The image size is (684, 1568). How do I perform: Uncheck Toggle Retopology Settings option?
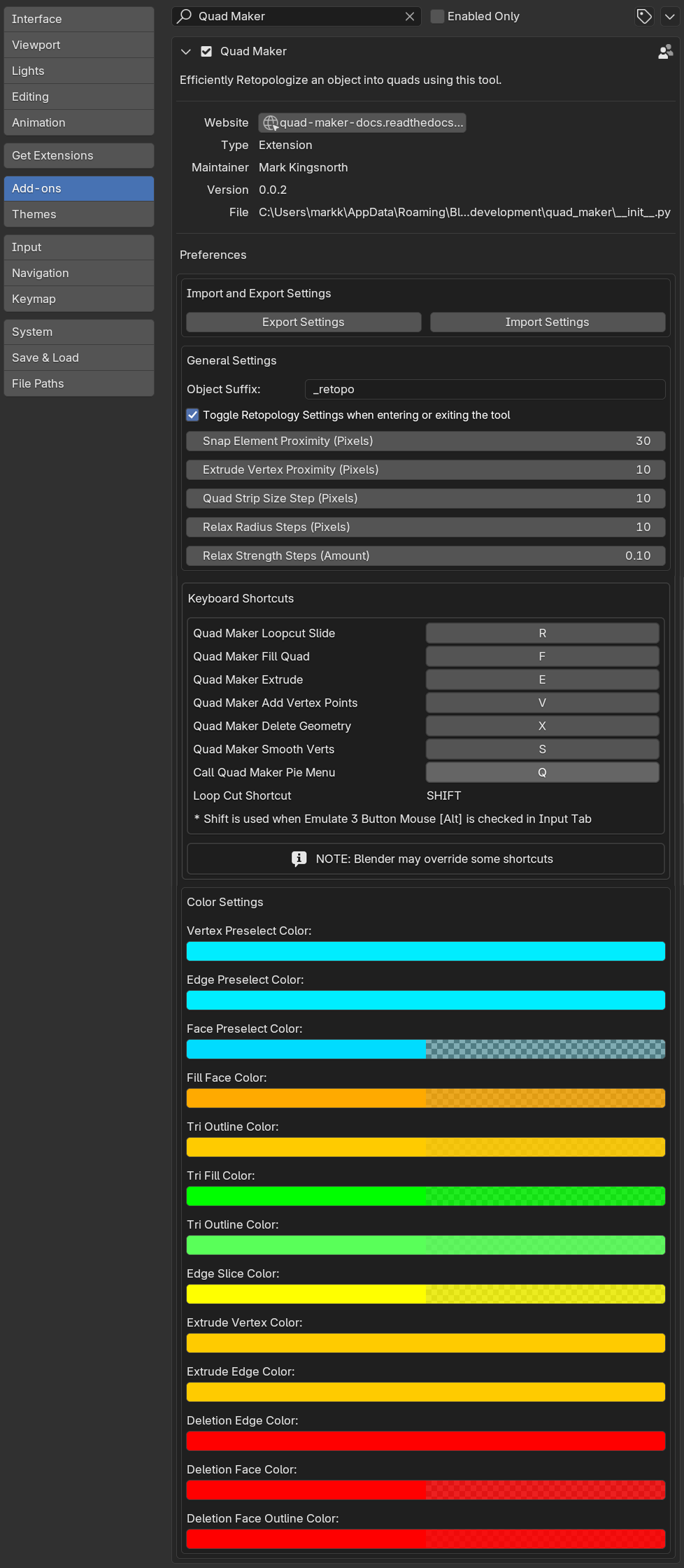(193, 415)
